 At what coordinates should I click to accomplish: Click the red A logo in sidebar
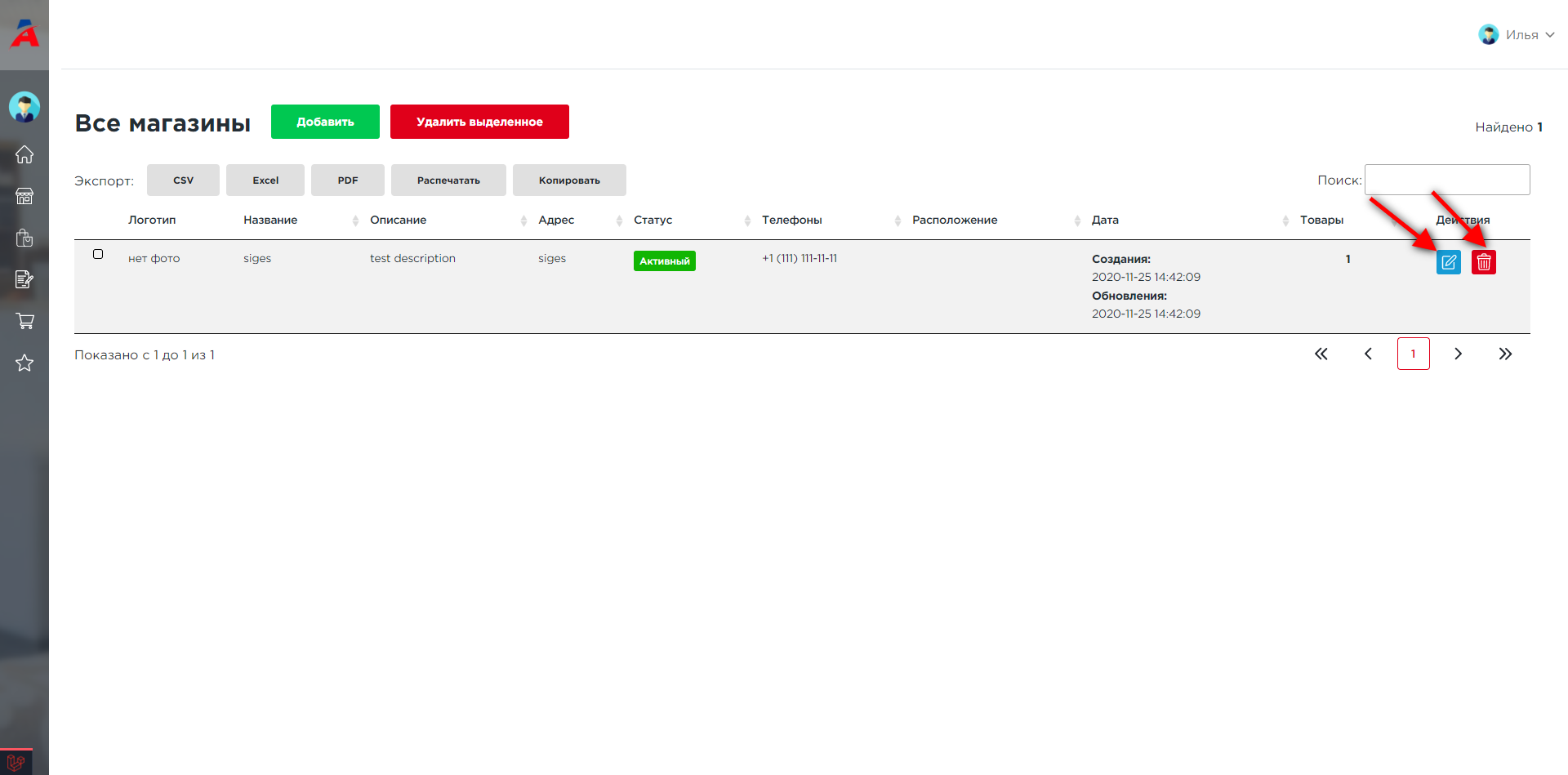click(x=24, y=33)
